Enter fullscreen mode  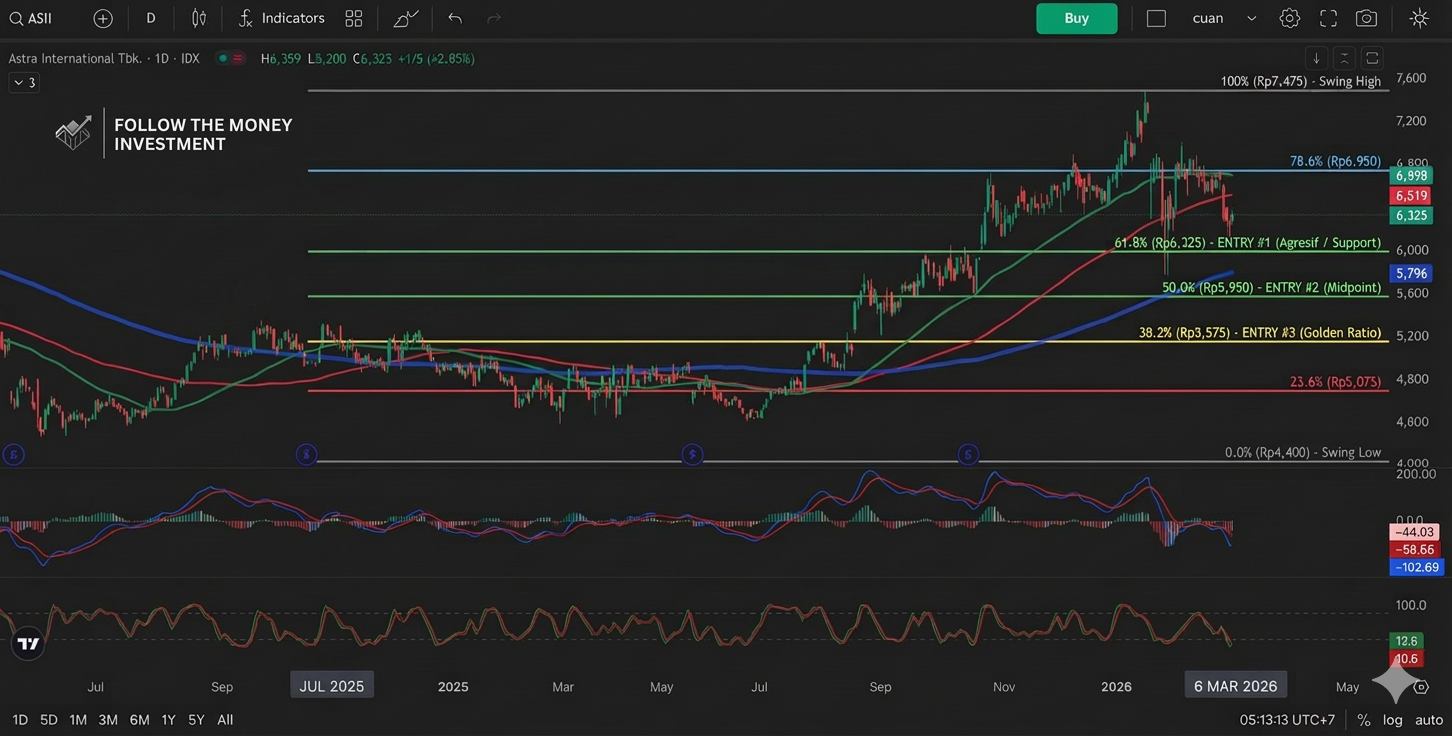[x=1328, y=18]
